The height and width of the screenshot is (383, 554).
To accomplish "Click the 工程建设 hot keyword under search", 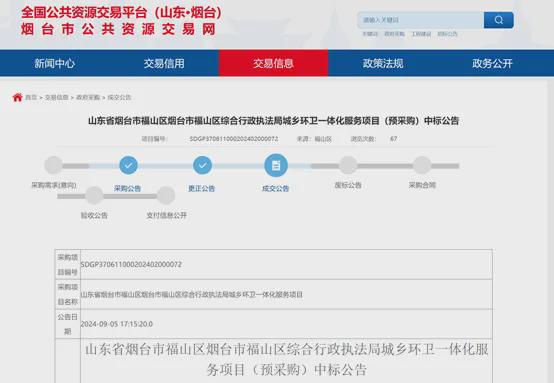I will pyautogui.click(x=421, y=34).
